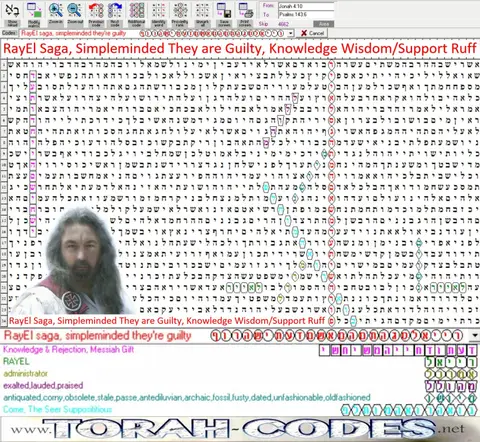Select 'Come, The Seer Supposititious' legend entry

point(57,409)
